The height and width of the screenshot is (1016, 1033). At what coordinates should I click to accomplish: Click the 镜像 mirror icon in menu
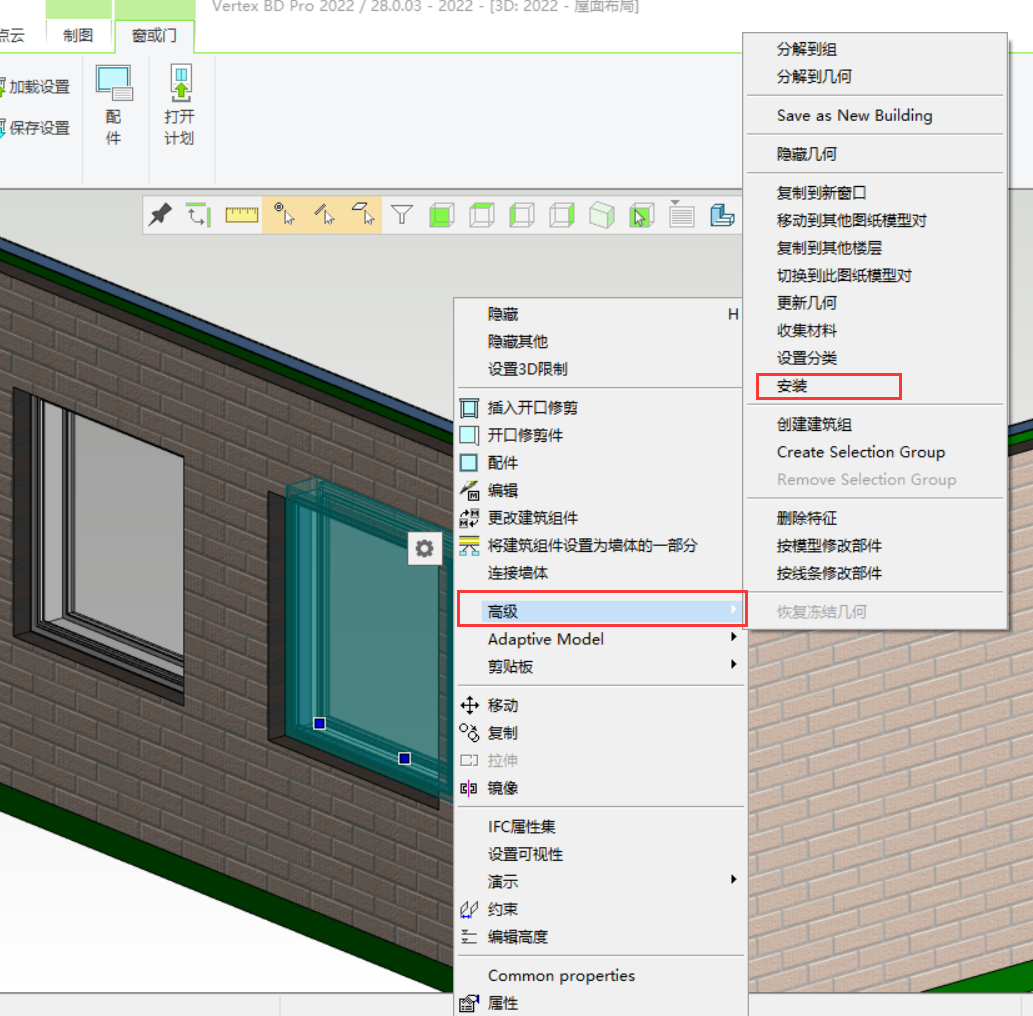pyautogui.click(x=469, y=788)
